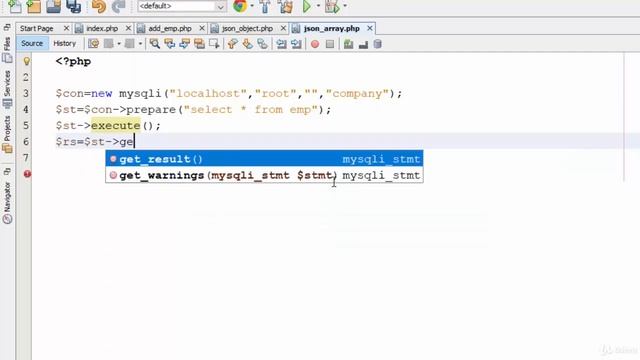Click the New Project icon
The image size is (640, 360).
point(33,6)
